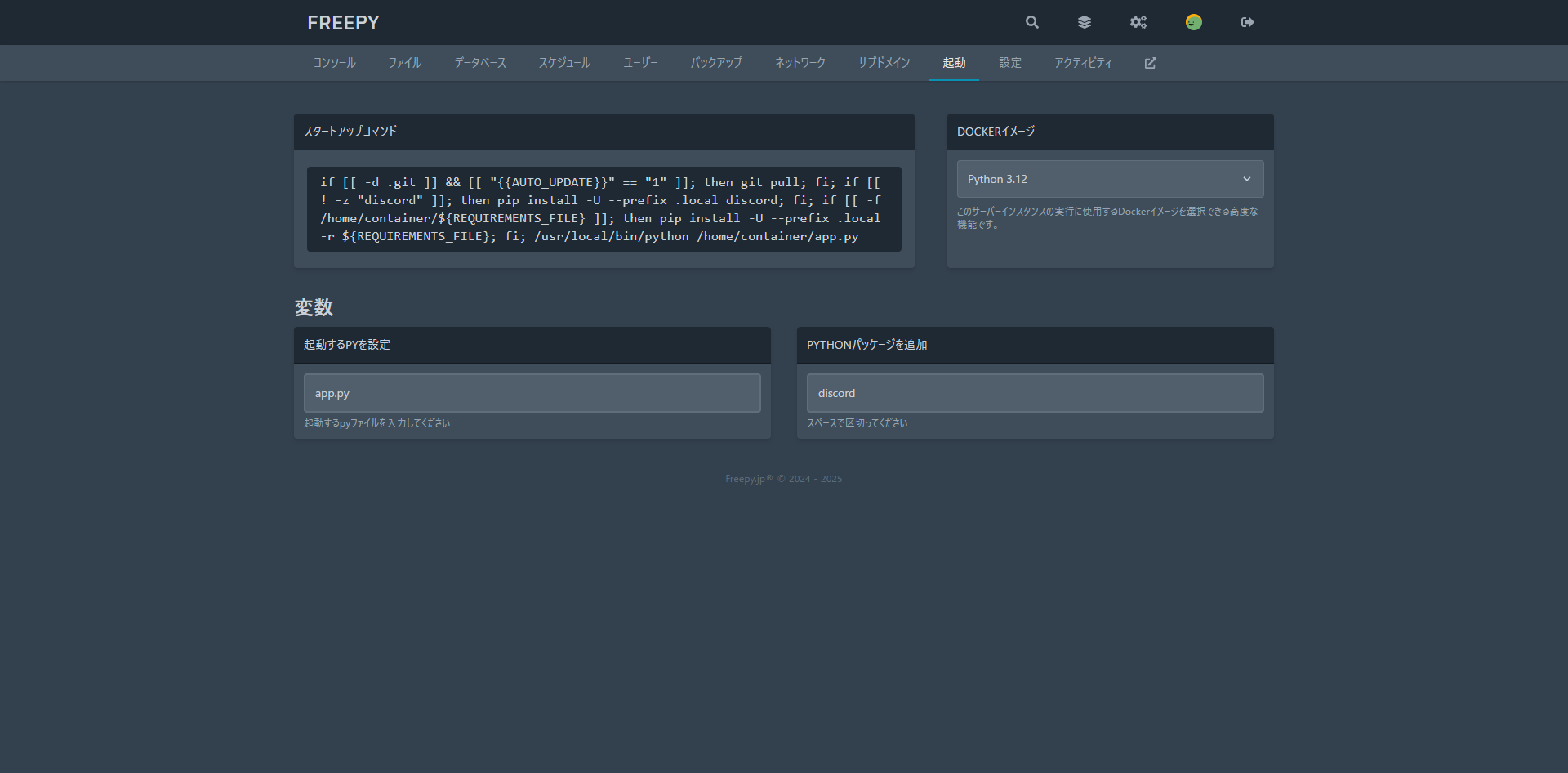Open the コンソール tab
Screen dimensions: 1568x773
coord(335,63)
